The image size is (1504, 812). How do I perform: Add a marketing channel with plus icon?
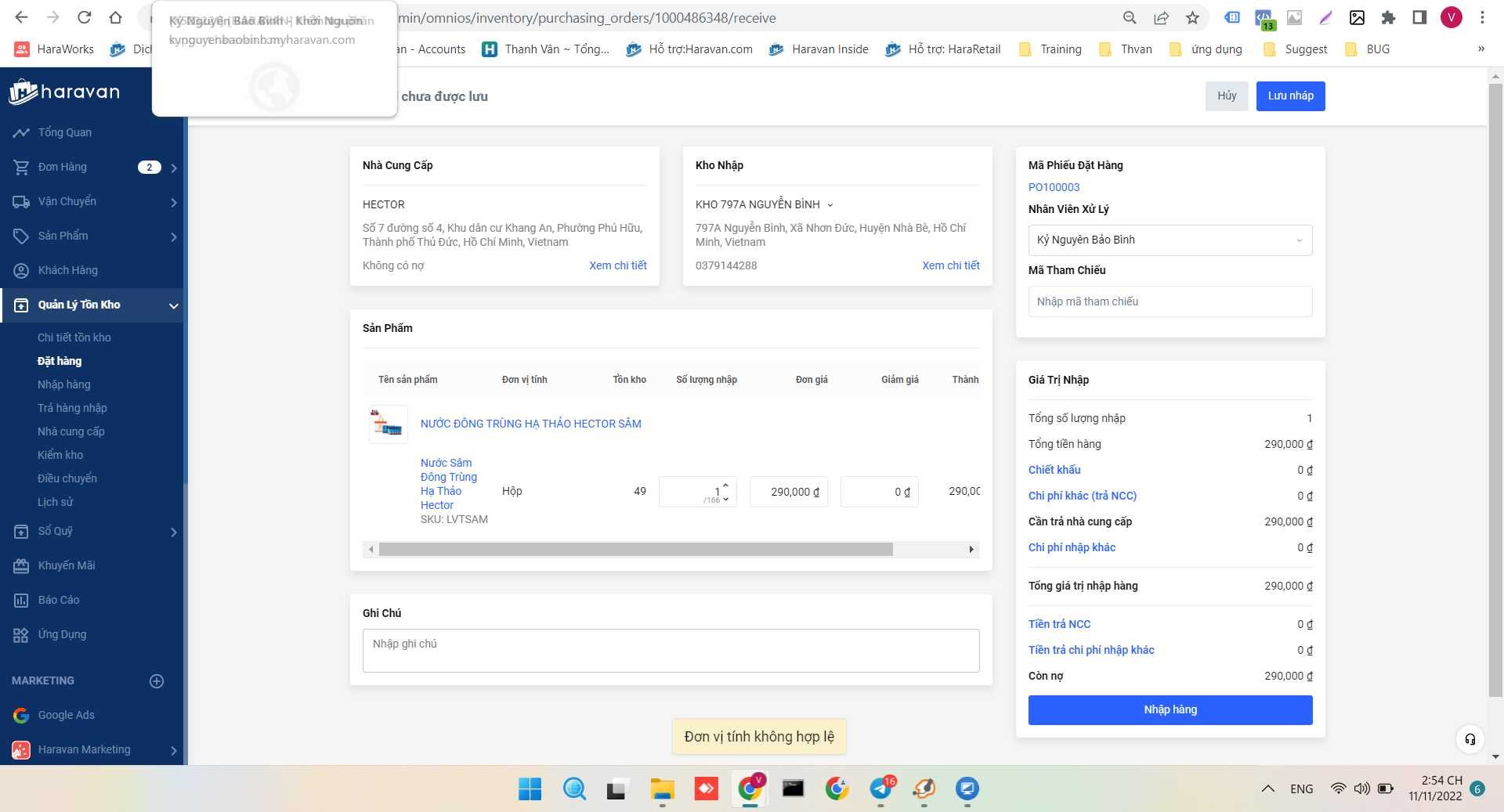(x=157, y=681)
